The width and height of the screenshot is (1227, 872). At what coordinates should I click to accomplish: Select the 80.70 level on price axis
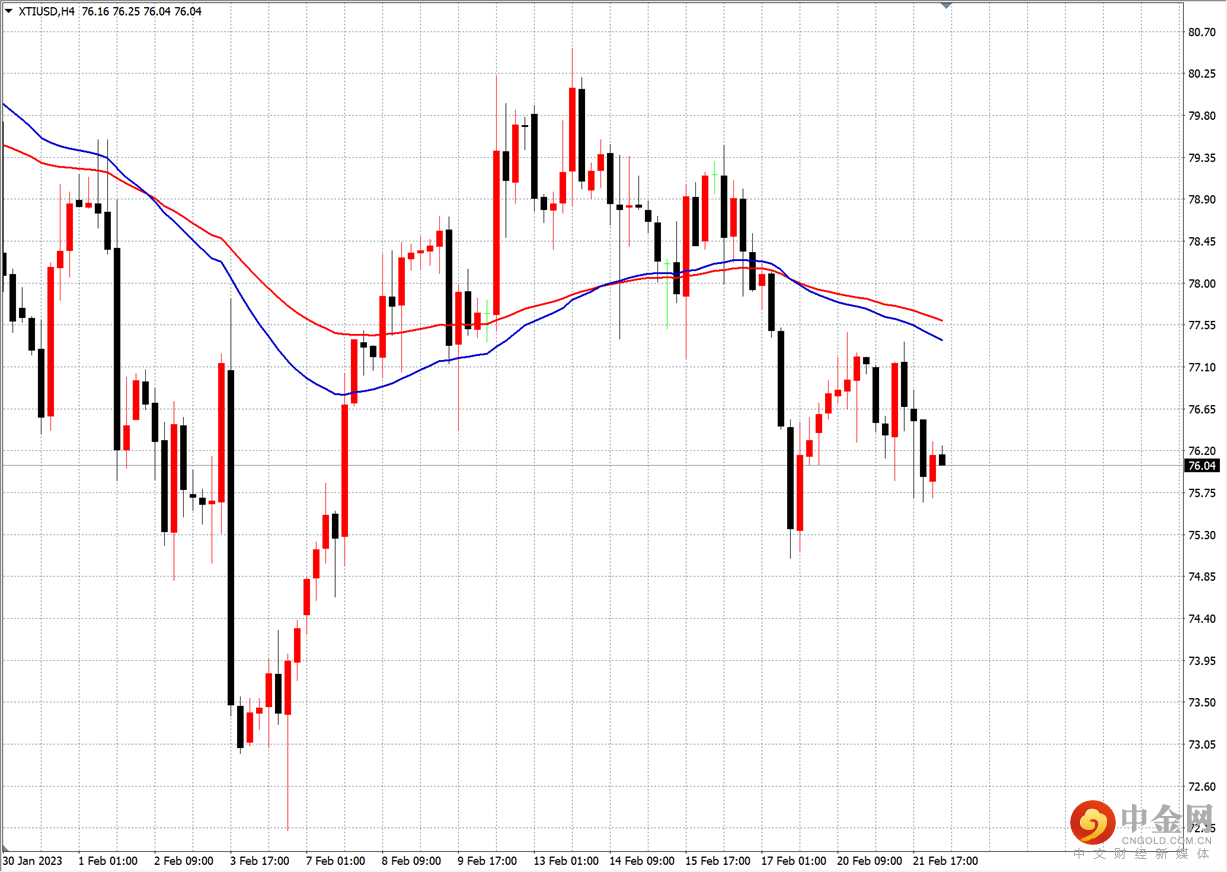(1201, 32)
